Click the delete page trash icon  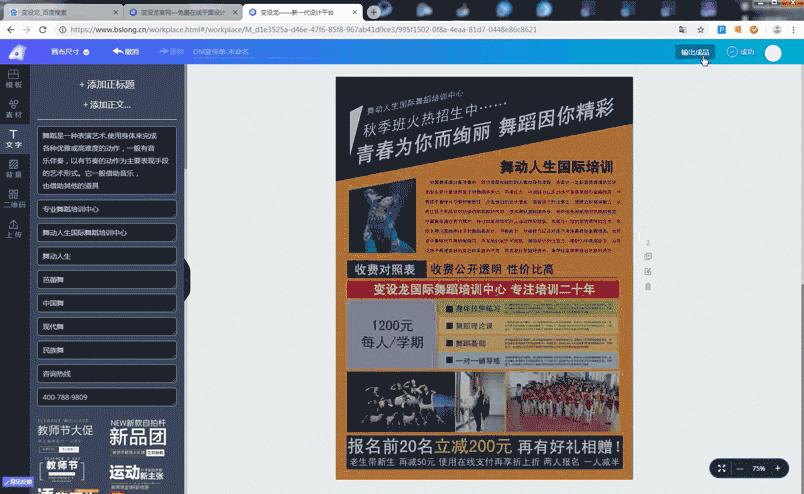(x=648, y=287)
